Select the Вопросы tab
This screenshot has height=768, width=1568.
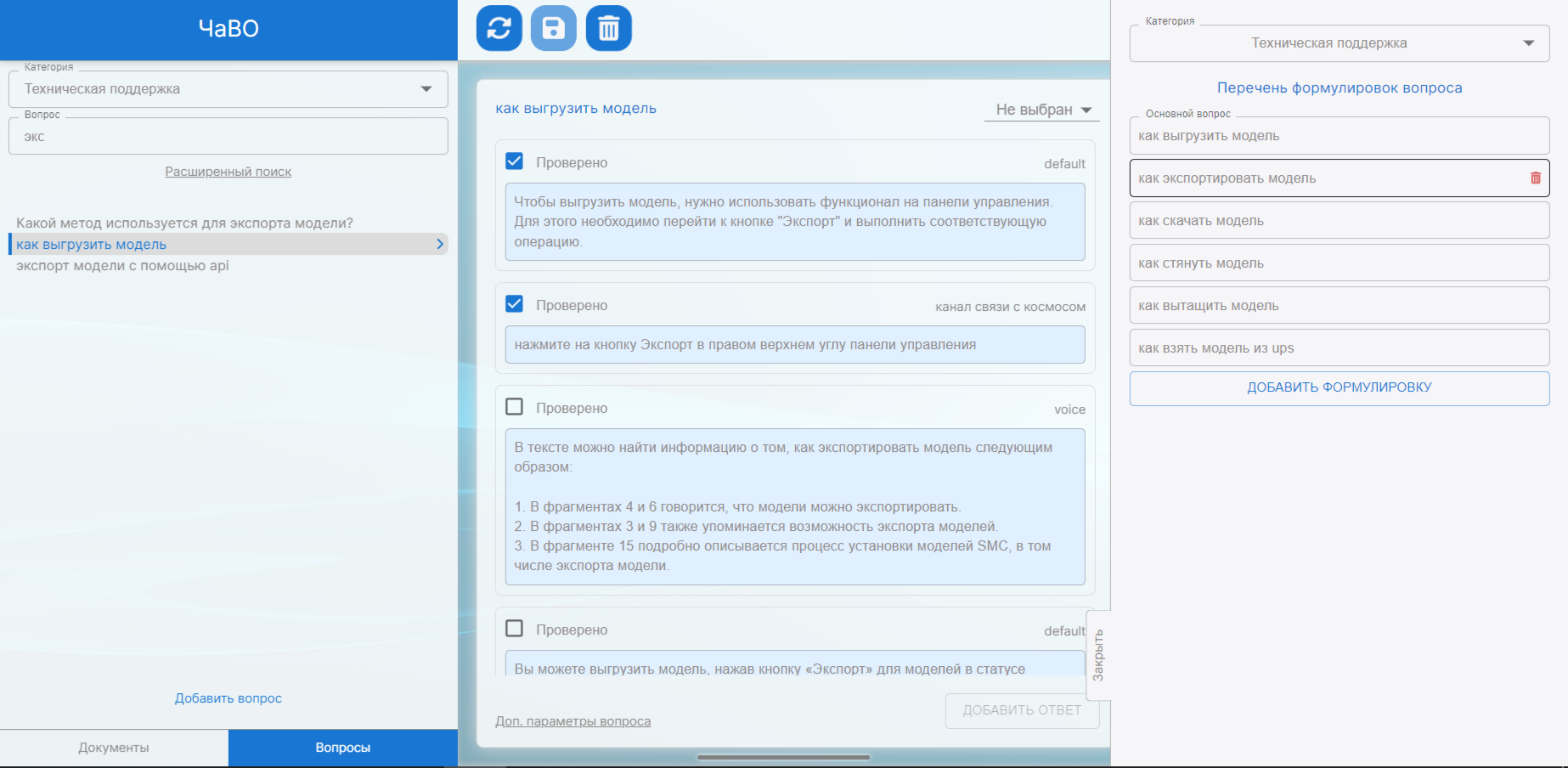coord(342,748)
